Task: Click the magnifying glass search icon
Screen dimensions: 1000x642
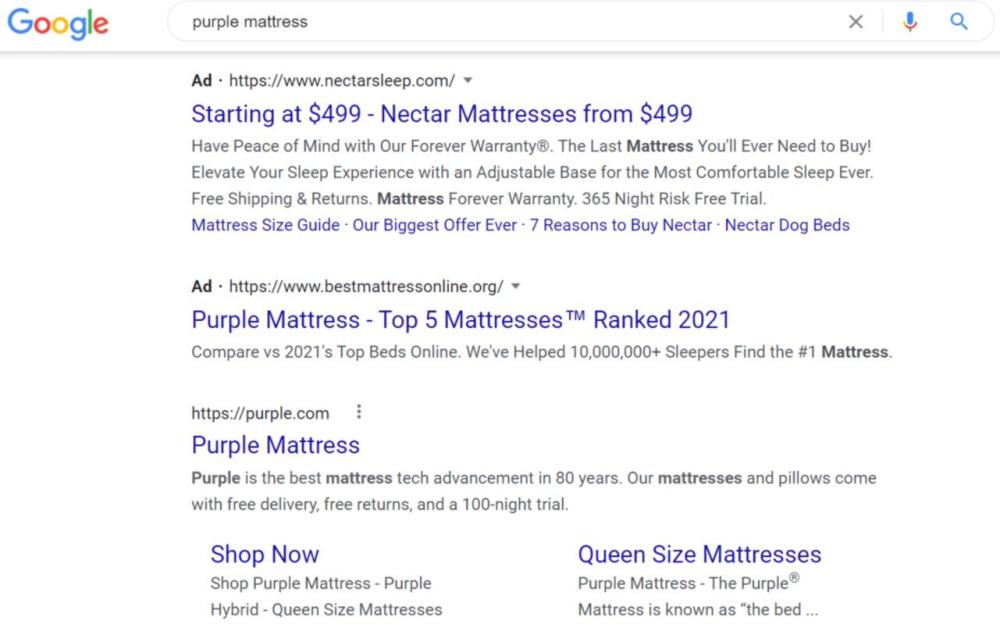Action: [x=959, y=21]
